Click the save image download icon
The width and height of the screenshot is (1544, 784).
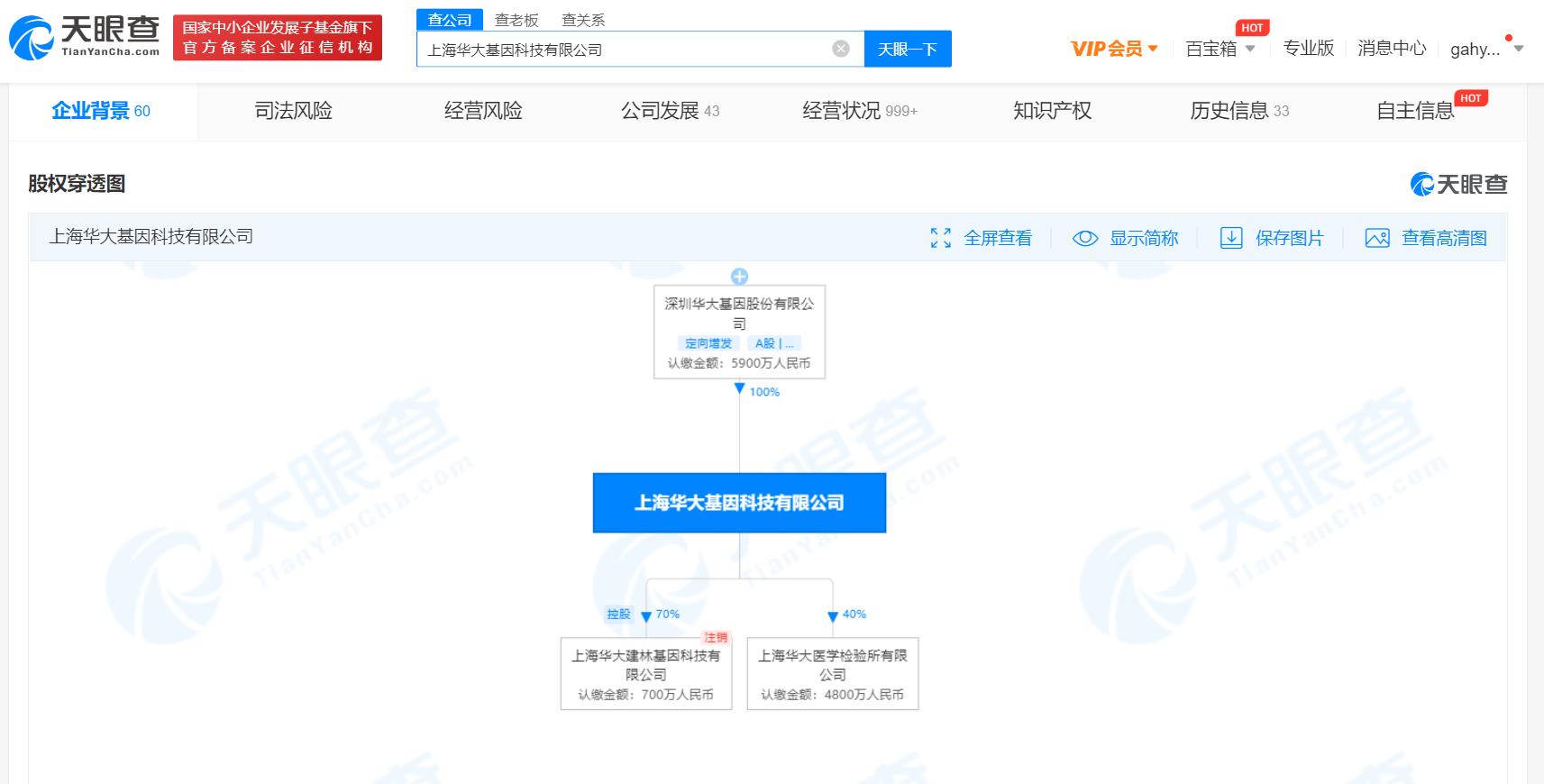1231,238
